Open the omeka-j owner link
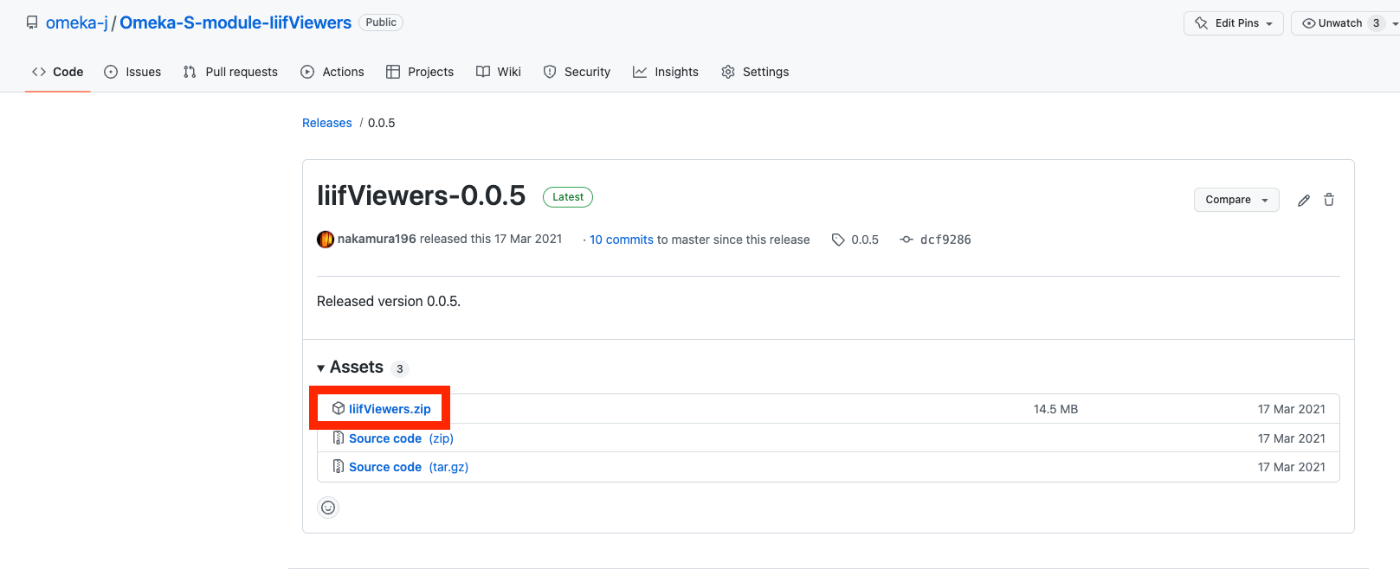 click(x=77, y=22)
